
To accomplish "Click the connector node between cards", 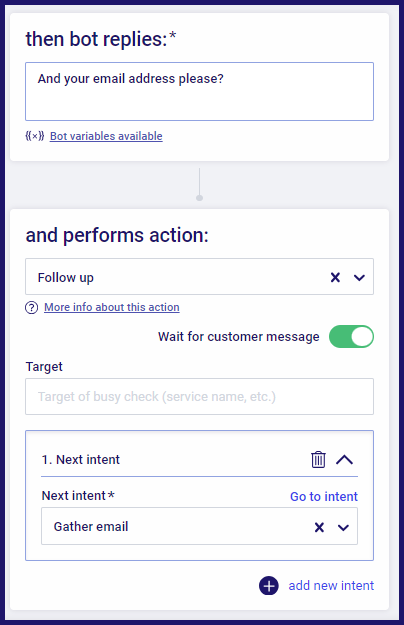I will coord(200,198).
